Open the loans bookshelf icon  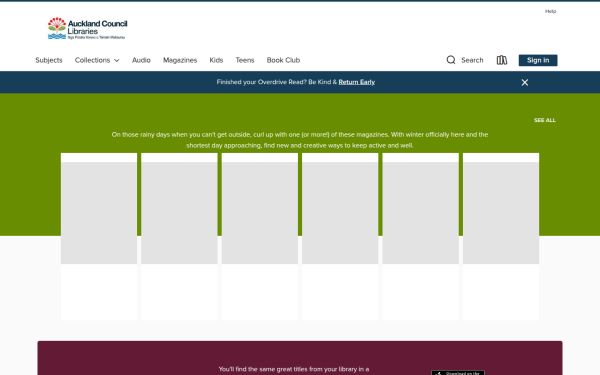[x=502, y=60]
